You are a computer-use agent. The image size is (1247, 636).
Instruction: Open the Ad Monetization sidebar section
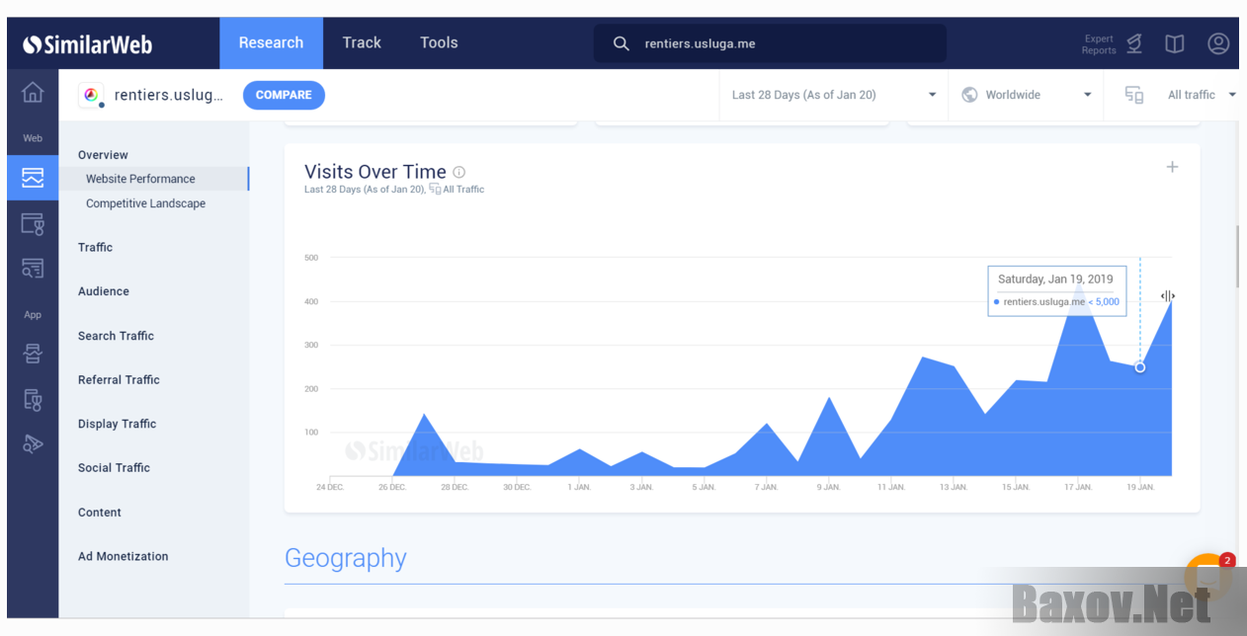tap(123, 556)
